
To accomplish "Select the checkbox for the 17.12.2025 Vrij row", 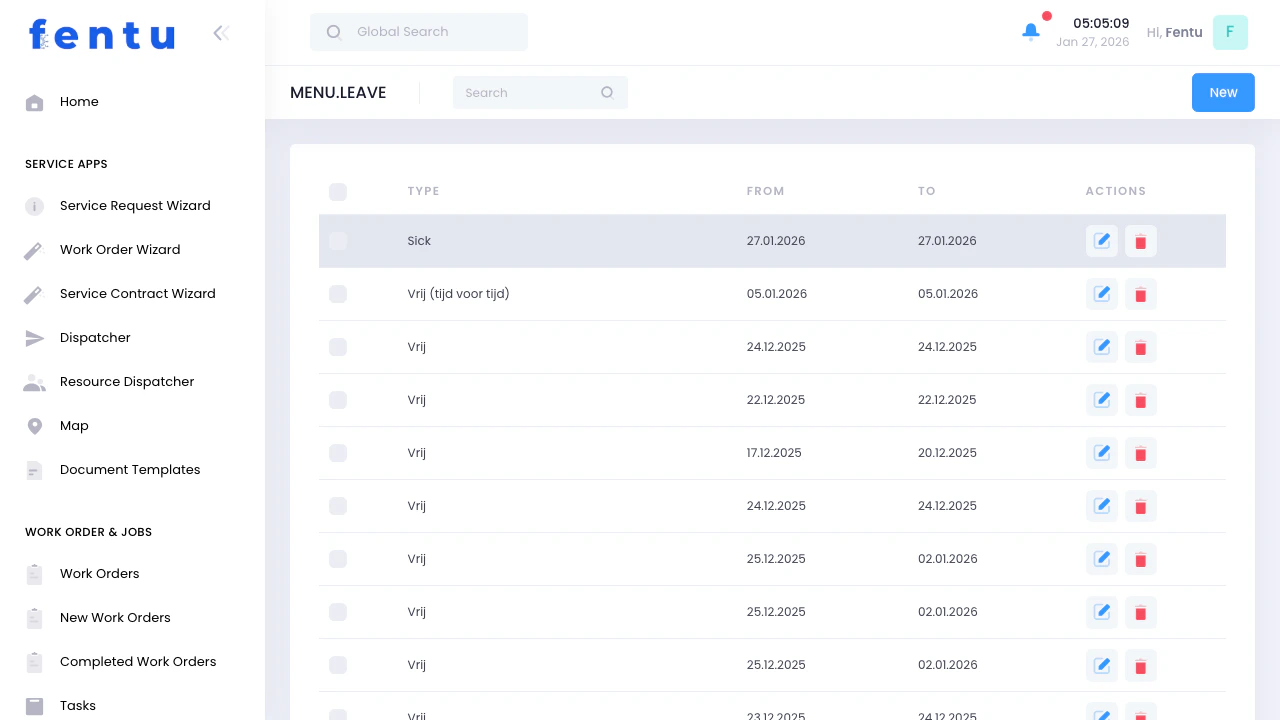I will tap(338, 453).
